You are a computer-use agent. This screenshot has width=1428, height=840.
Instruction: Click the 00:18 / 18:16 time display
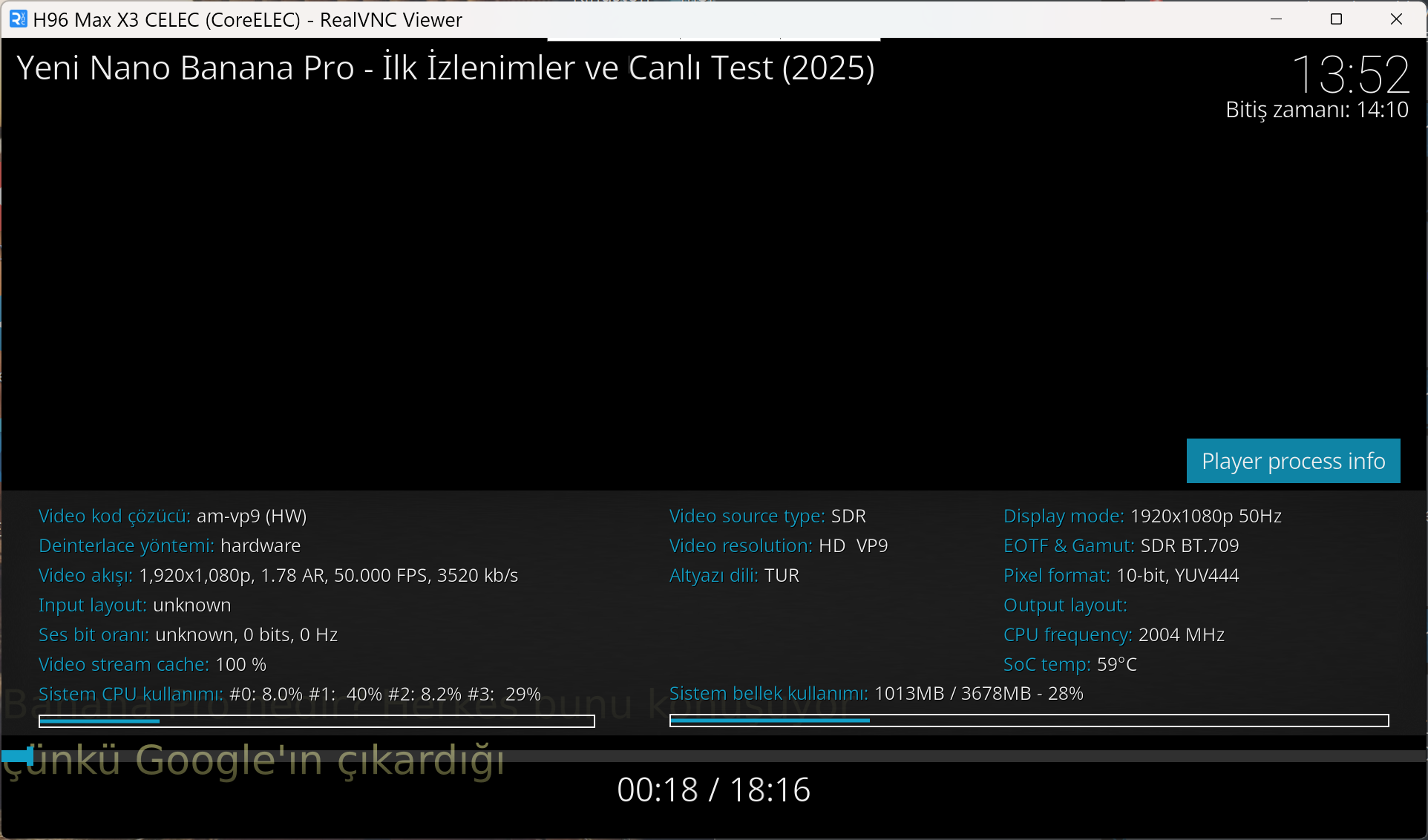[713, 790]
